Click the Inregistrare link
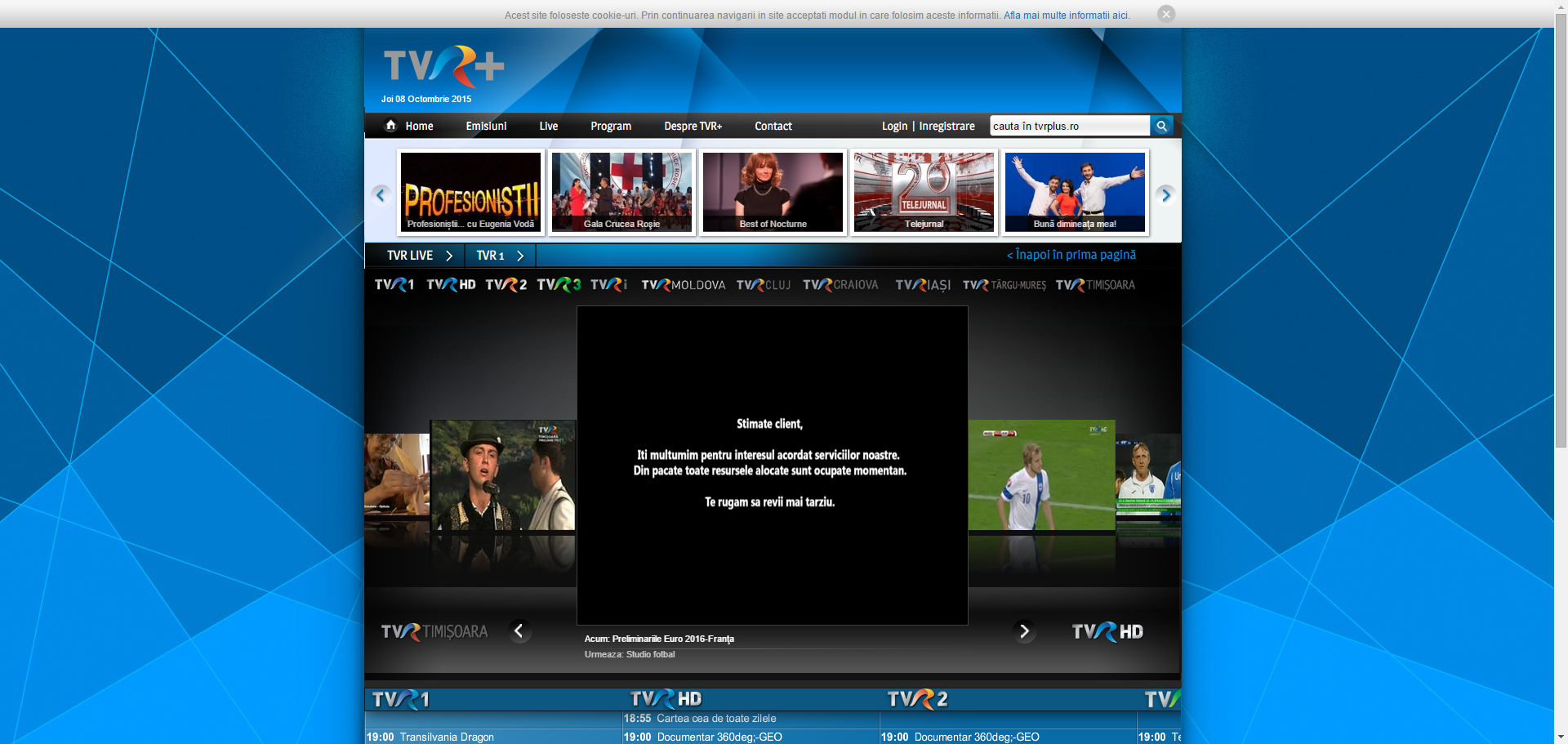Screen dimensions: 1568x744 pyautogui.click(x=947, y=126)
